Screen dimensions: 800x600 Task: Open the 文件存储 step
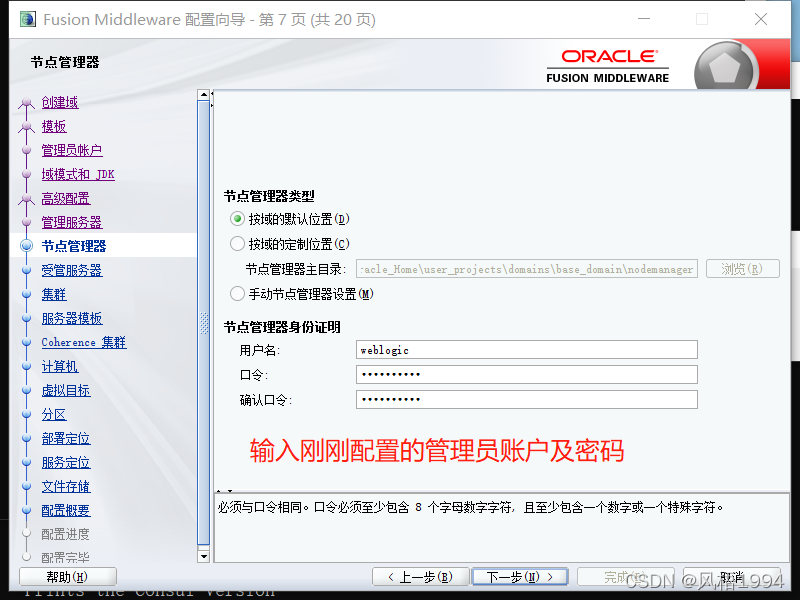click(x=66, y=486)
